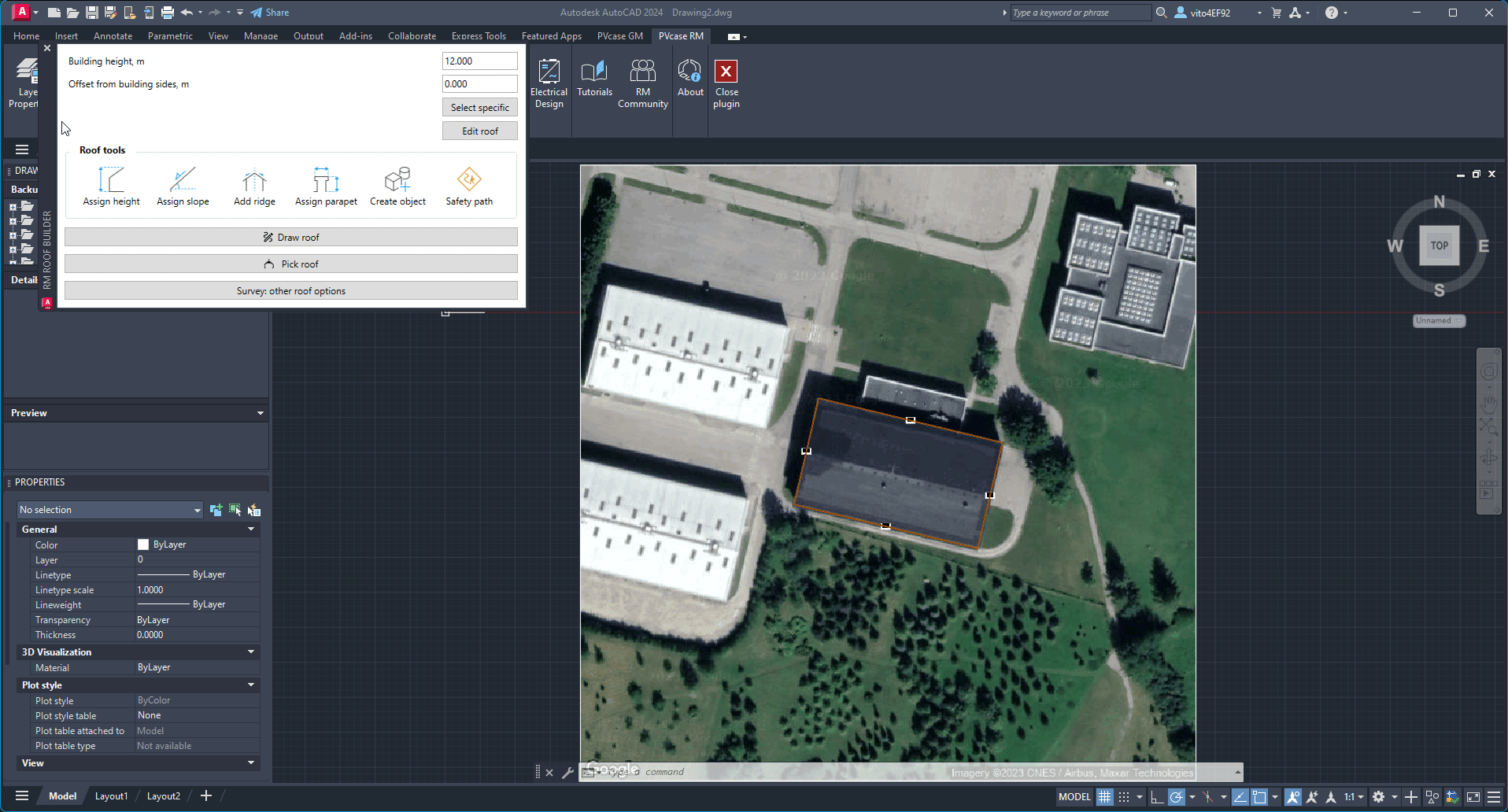Open the 1:1 annotation scale dropdown
1508x812 pixels.
pos(1354,797)
